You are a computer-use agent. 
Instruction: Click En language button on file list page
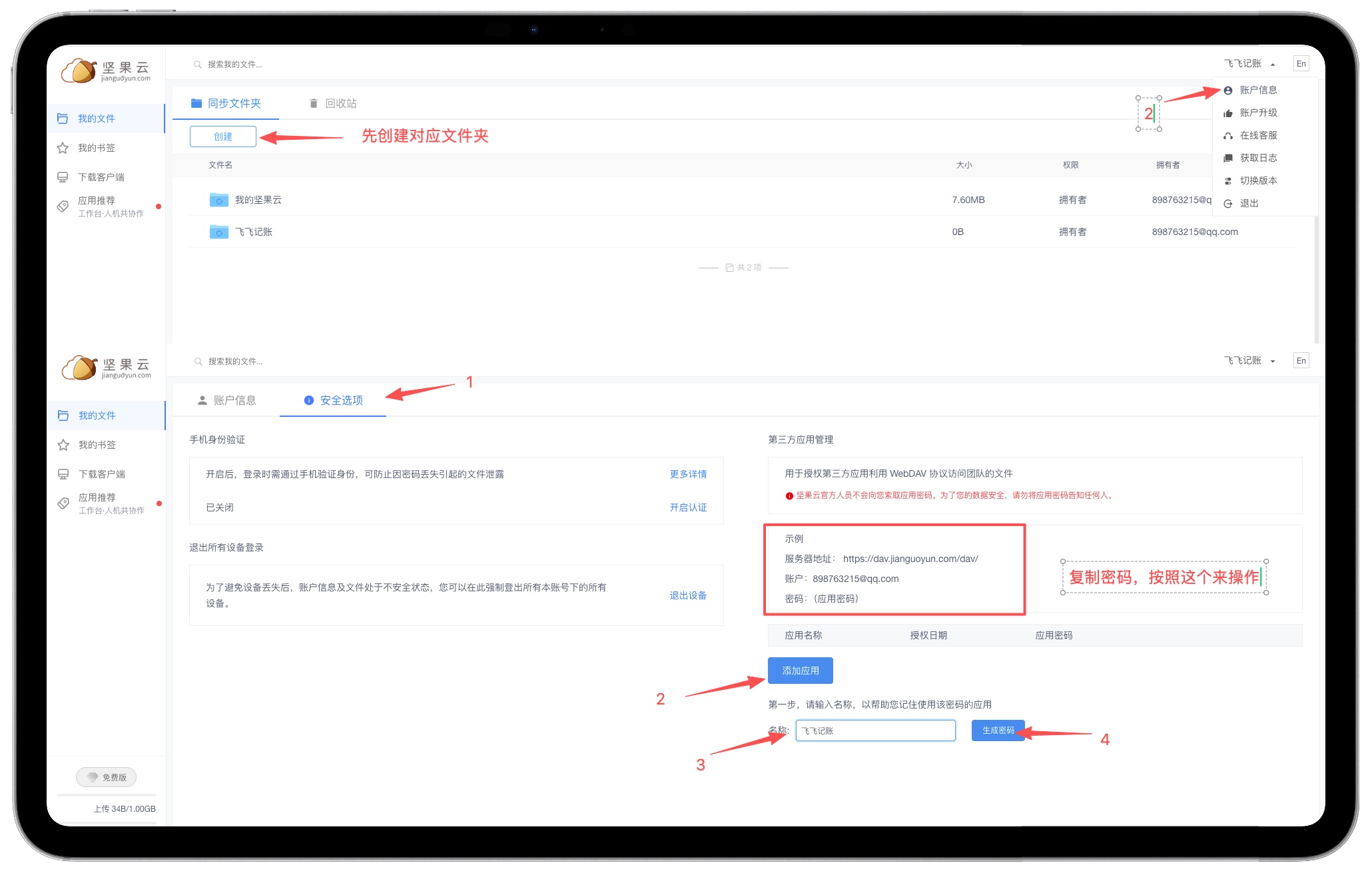1301,64
